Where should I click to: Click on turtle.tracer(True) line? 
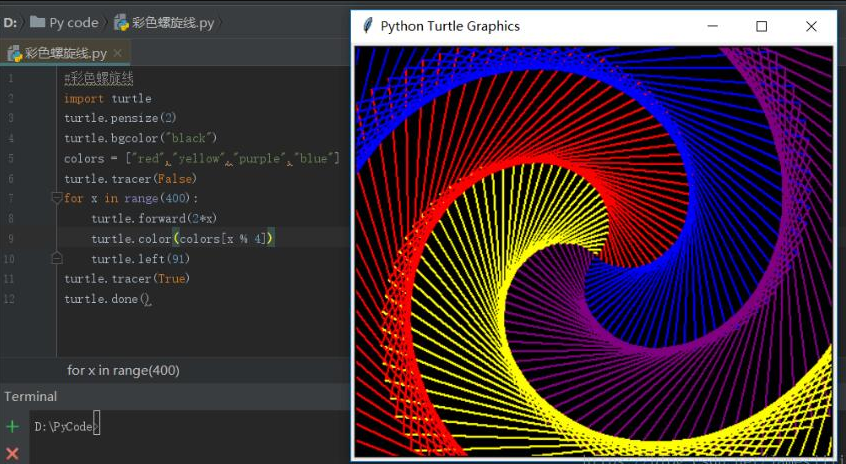127,279
